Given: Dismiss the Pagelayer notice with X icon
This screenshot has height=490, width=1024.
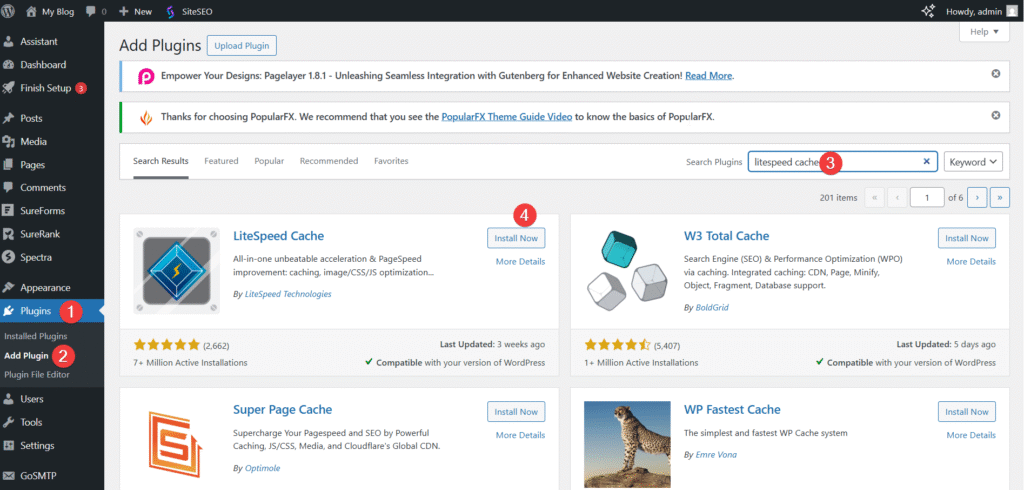Looking at the screenshot, I should pyautogui.click(x=995, y=74).
